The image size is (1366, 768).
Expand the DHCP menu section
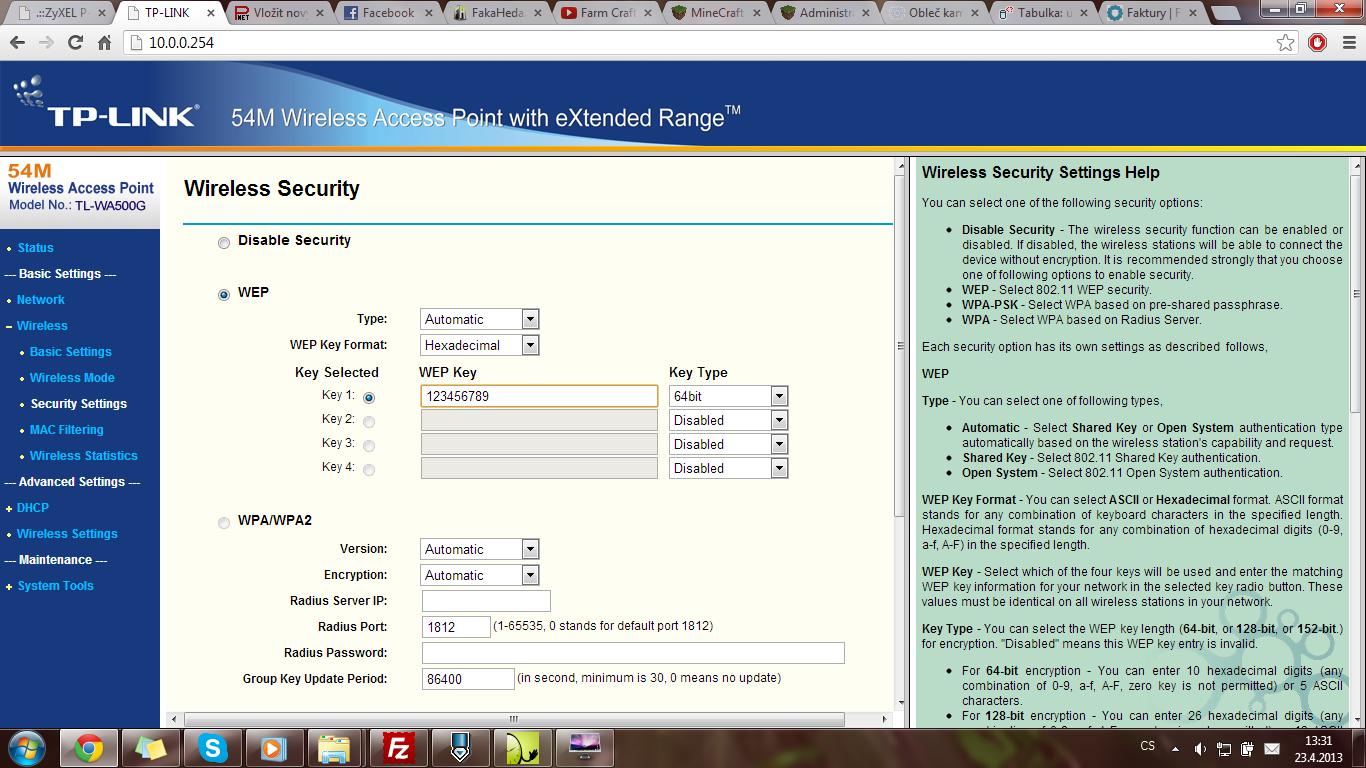[33, 508]
